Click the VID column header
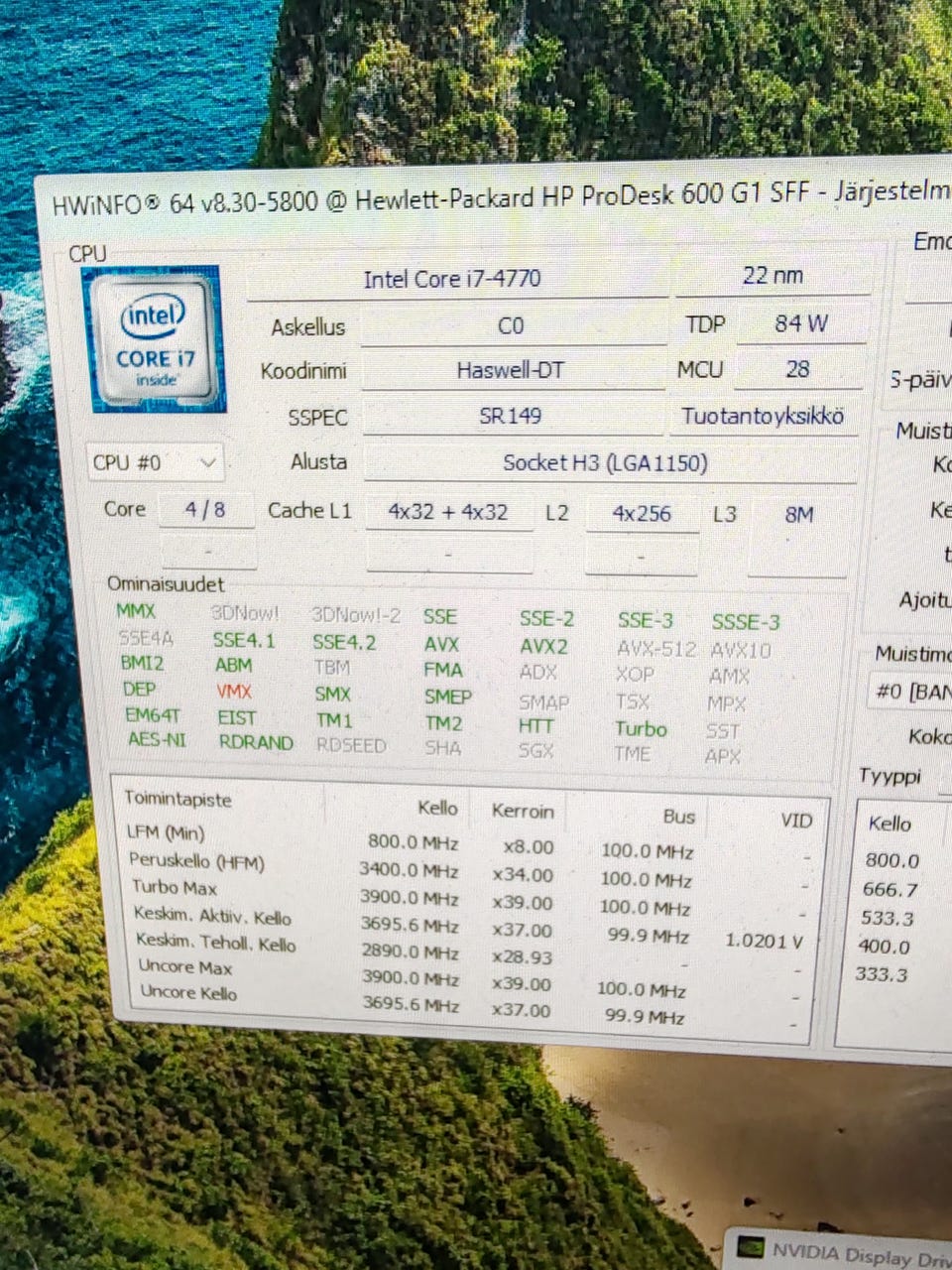 796,821
